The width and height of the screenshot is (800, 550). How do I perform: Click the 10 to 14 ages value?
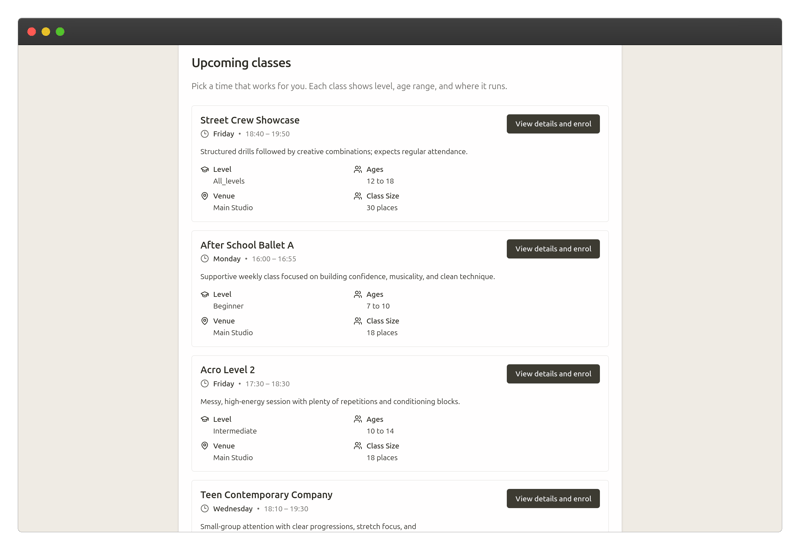click(x=380, y=431)
